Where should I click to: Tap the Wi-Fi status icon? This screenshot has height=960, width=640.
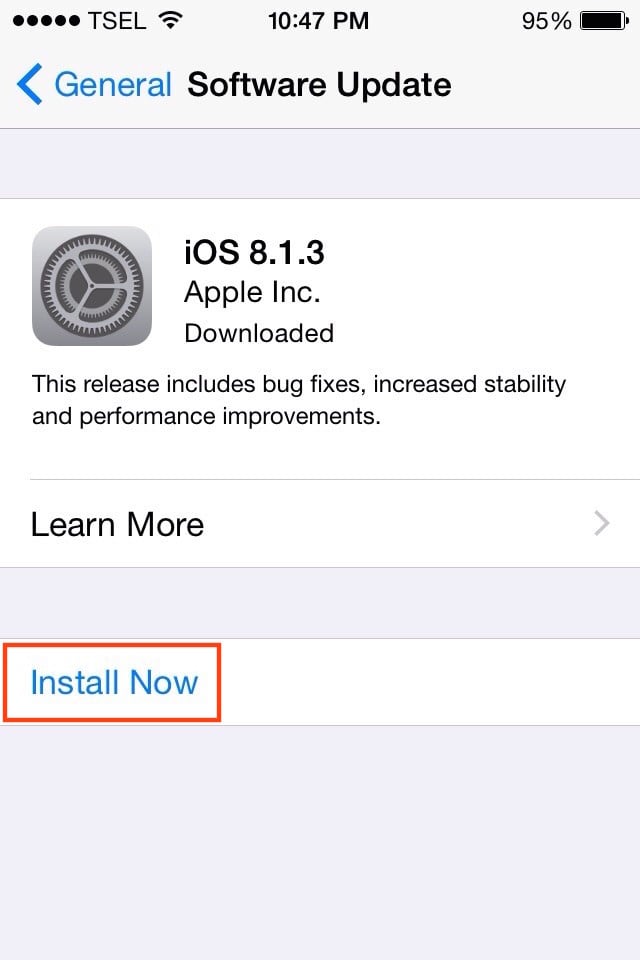(x=171, y=20)
